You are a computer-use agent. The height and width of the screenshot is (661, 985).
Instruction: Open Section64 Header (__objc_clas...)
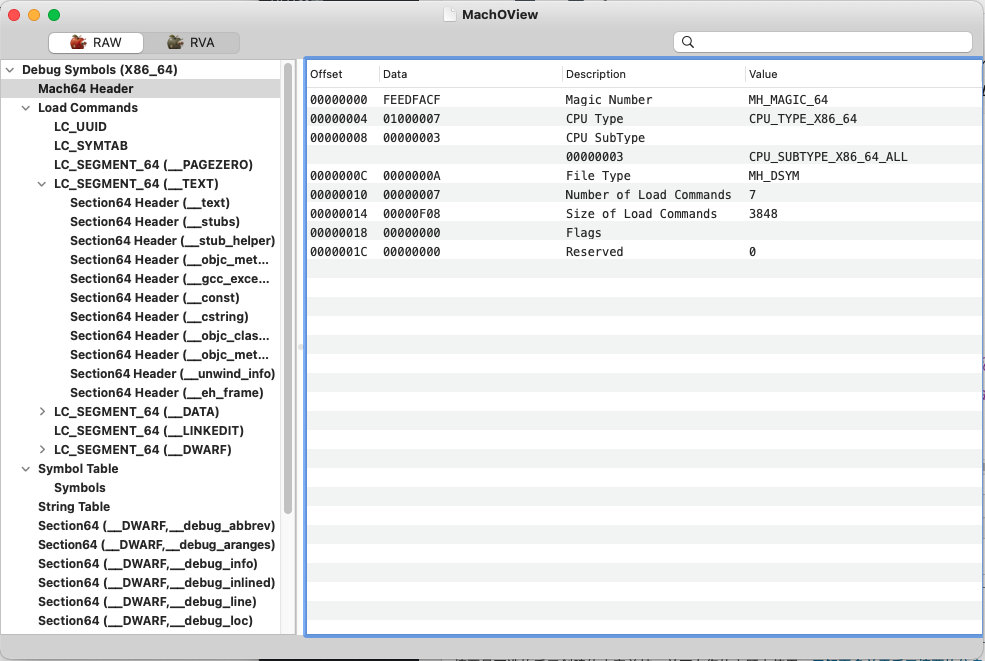pos(170,336)
